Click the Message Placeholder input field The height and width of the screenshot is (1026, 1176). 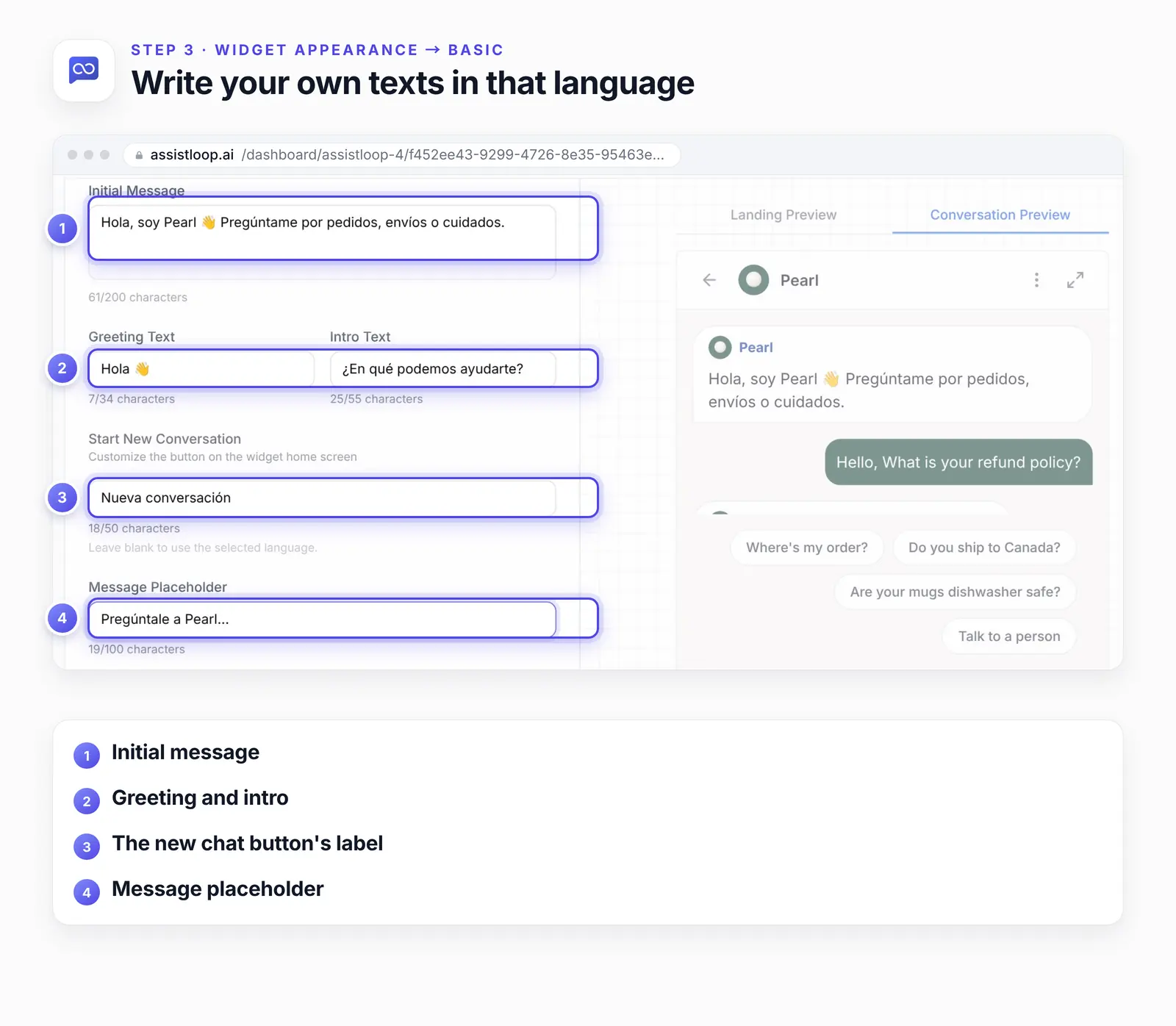click(322, 619)
